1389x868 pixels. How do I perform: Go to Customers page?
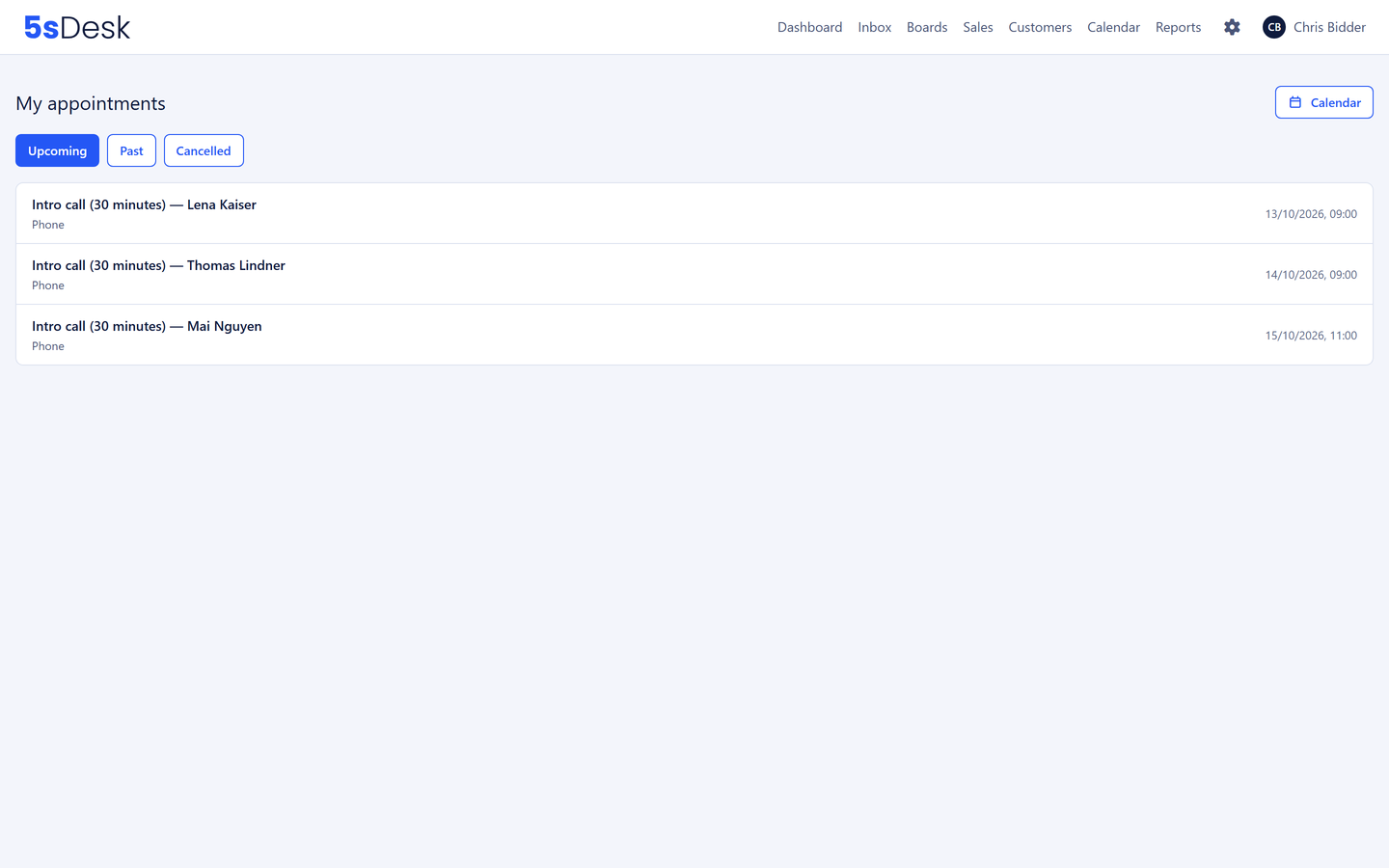point(1040,27)
